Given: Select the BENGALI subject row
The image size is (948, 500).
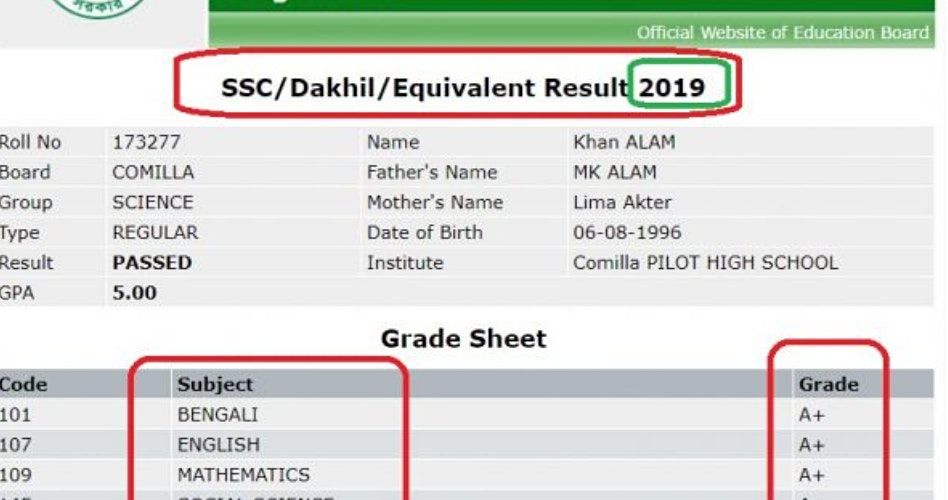Looking at the screenshot, I should [x=217, y=415].
